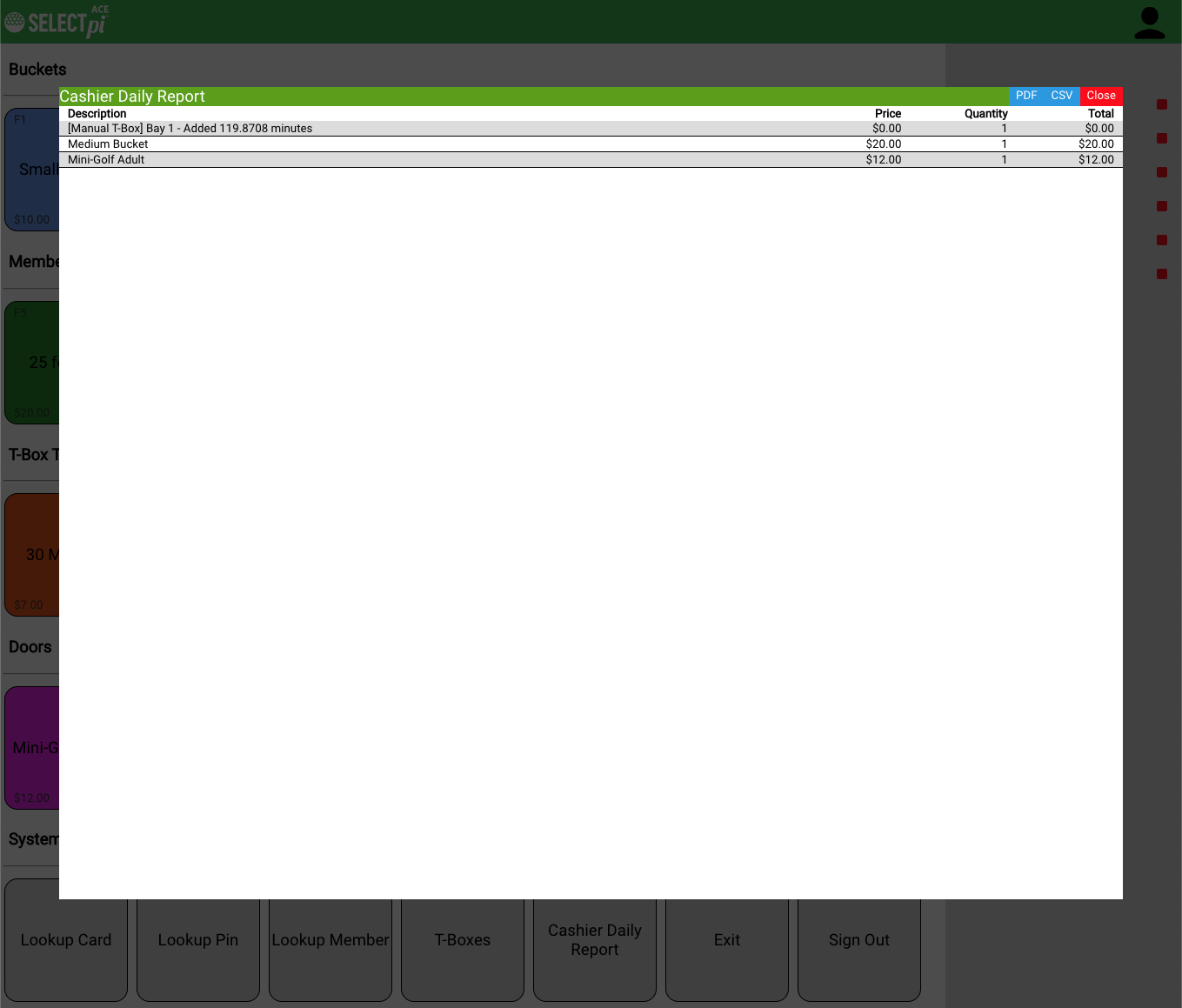
Task: Click the Description column header
Action: coord(97,114)
